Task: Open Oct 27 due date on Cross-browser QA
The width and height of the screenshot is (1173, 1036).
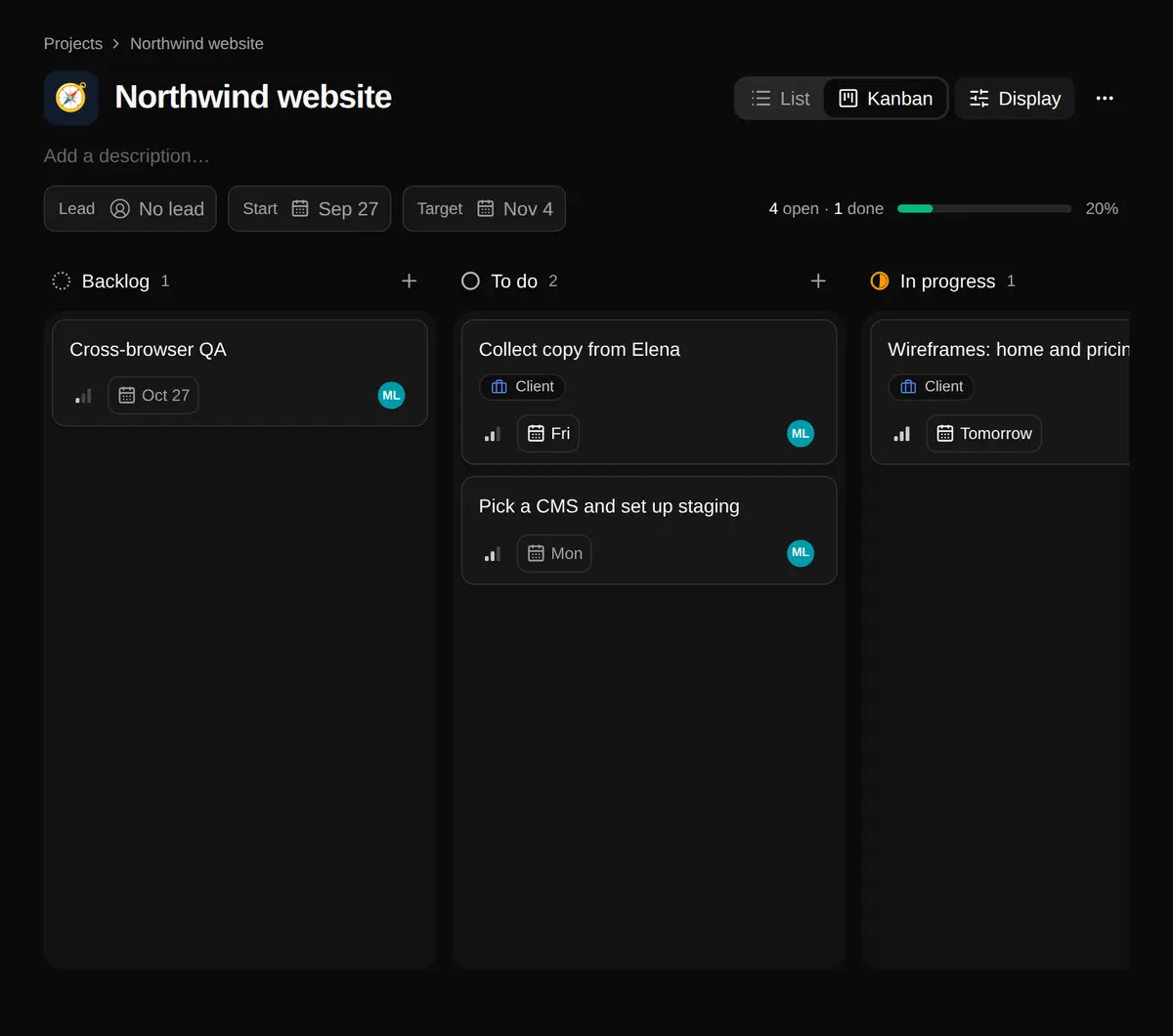Action: click(x=153, y=396)
